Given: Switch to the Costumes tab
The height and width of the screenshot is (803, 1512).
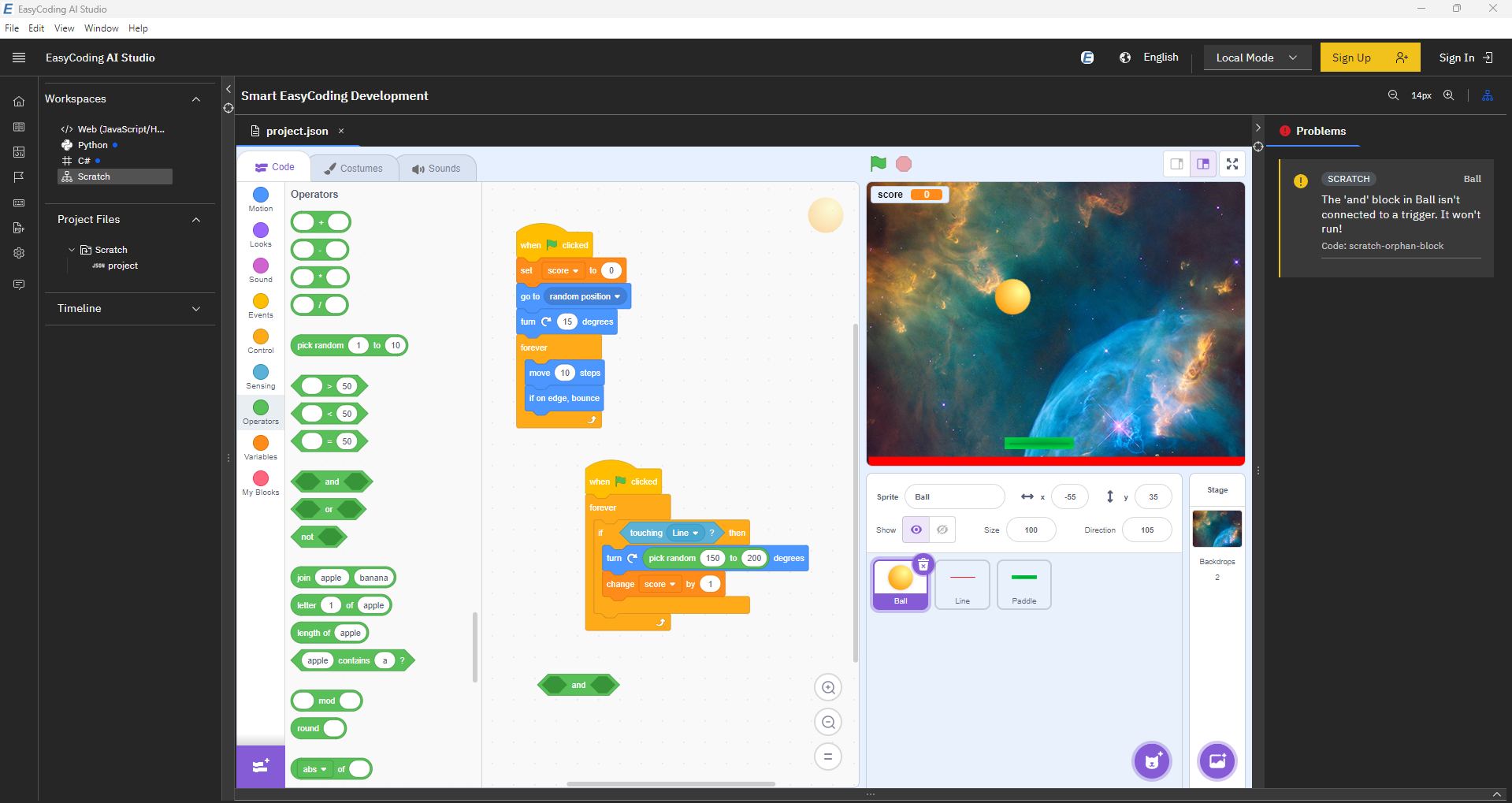Looking at the screenshot, I should pyautogui.click(x=353, y=168).
